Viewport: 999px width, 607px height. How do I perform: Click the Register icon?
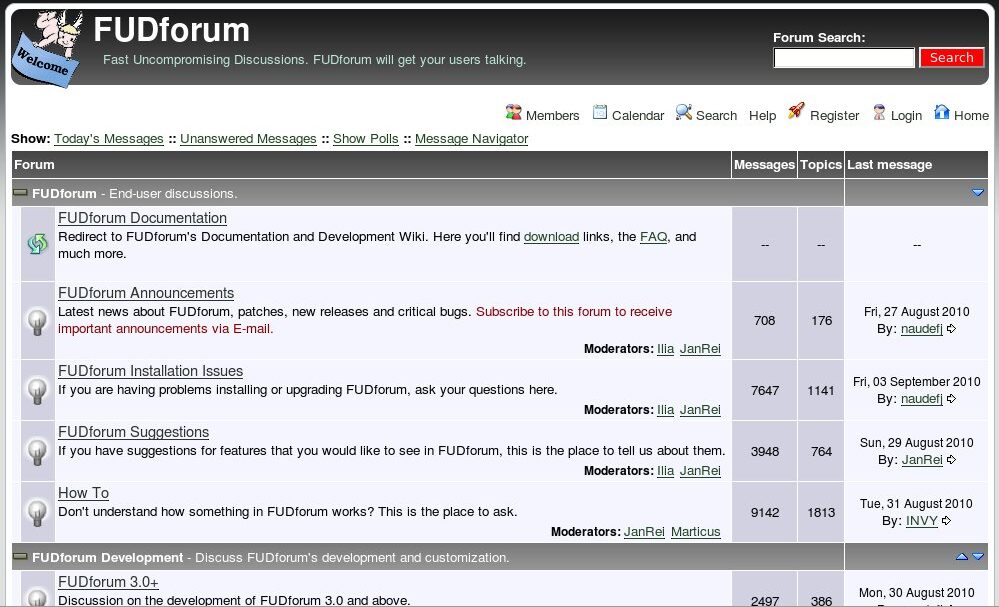tap(796, 112)
